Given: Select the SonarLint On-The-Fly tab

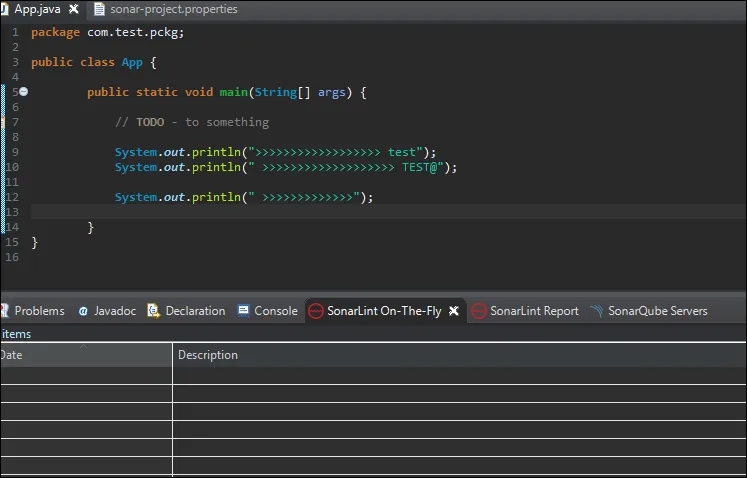Looking at the screenshot, I should tap(384, 311).
